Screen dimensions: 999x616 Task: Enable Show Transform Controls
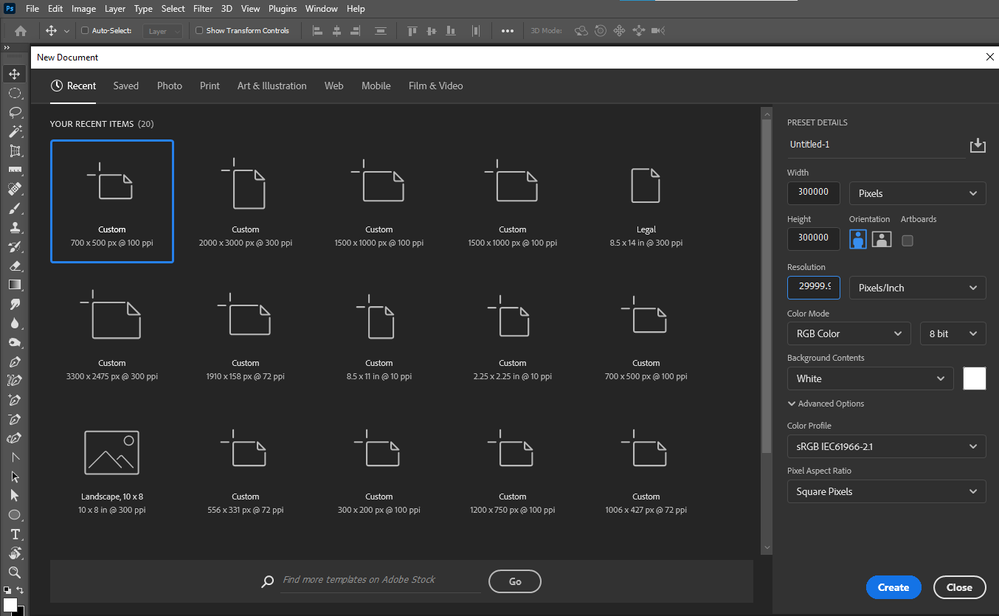[x=199, y=31]
